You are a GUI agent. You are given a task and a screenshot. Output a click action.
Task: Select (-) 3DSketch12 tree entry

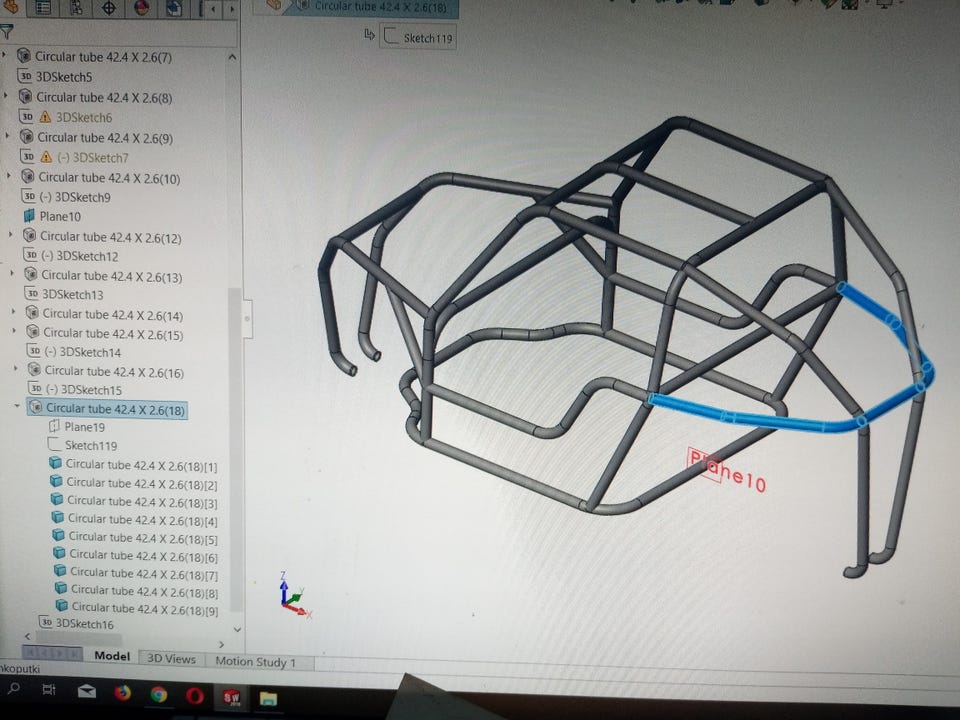[80, 257]
